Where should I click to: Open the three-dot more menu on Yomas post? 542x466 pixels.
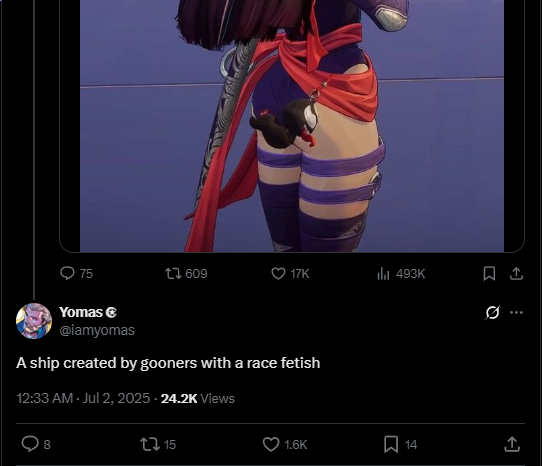516,313
